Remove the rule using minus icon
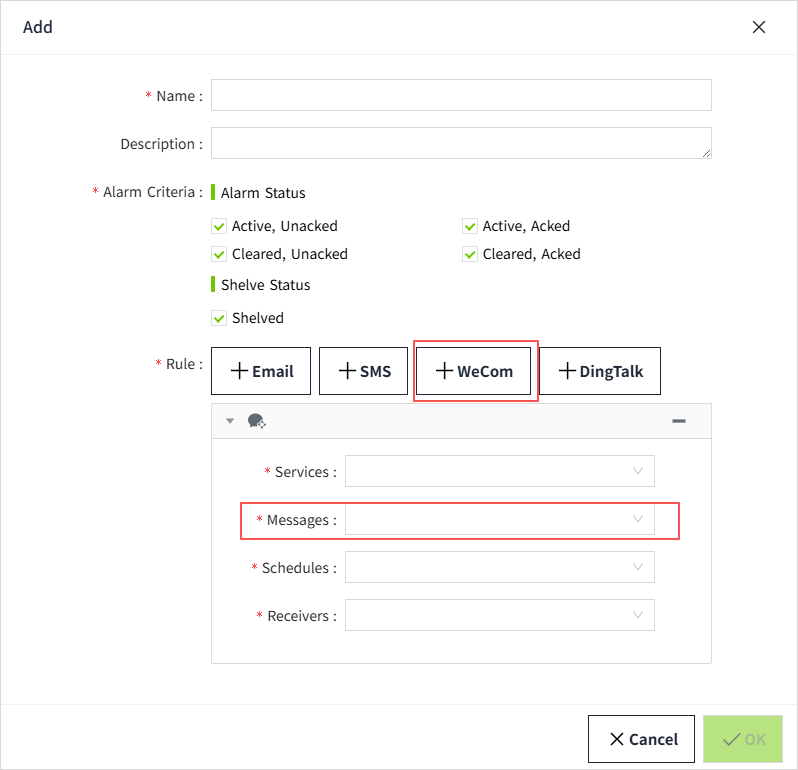 click(679, 421)
